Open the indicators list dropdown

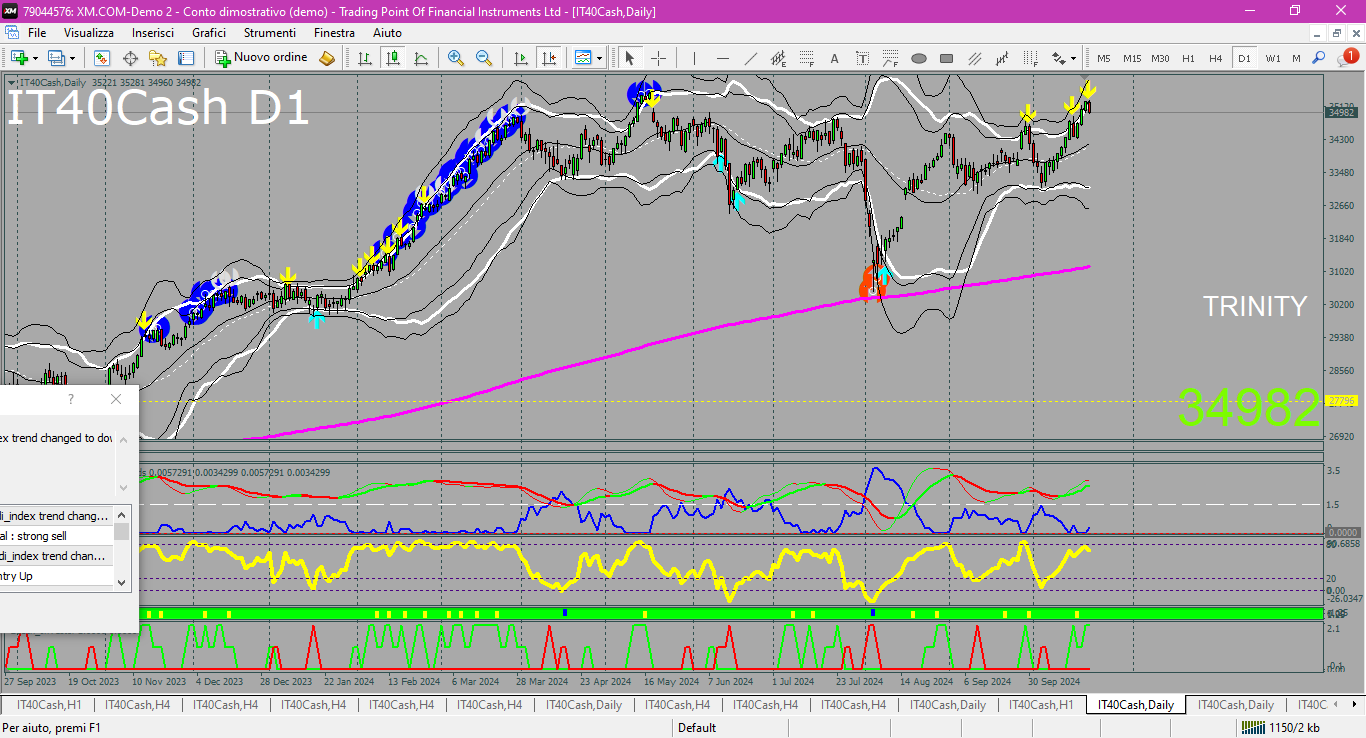click(x=588, y=58)
